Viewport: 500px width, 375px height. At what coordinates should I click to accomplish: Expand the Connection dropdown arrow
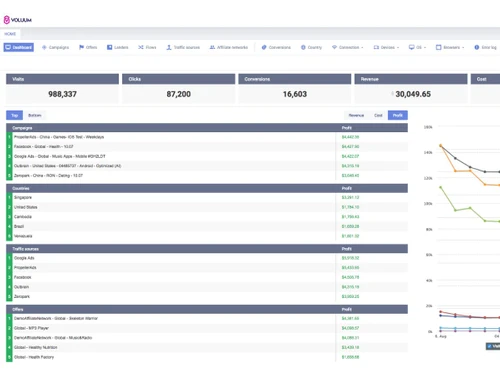(x=362, y=48)
